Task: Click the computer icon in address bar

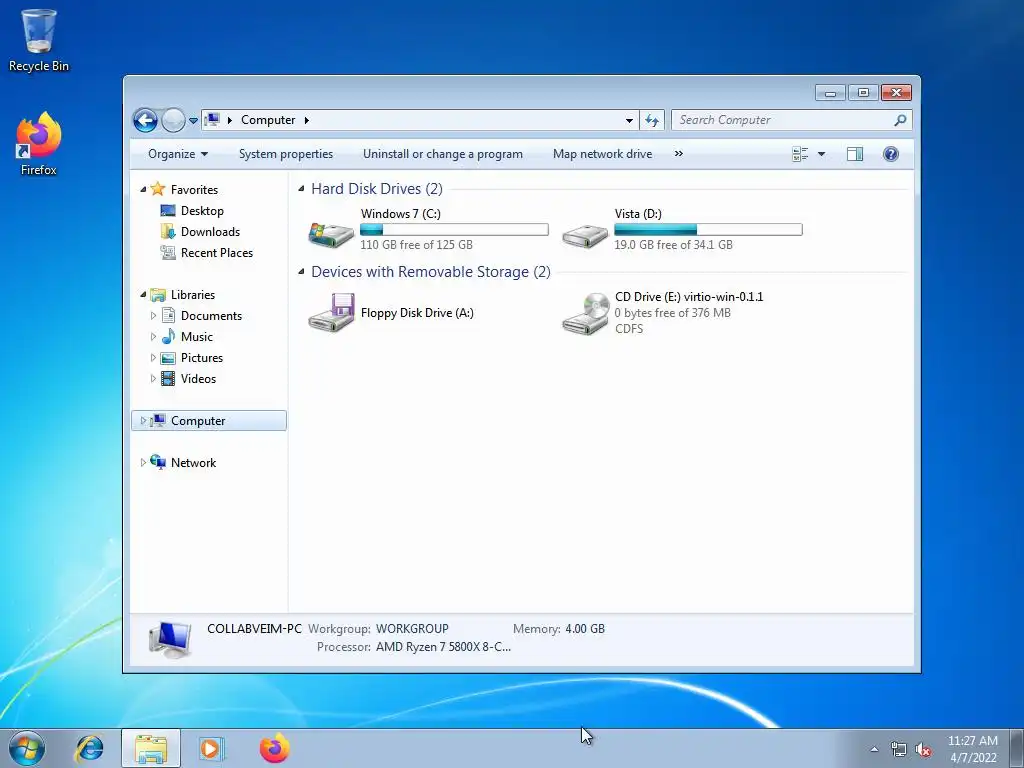Action: click(x=212, y=120)
